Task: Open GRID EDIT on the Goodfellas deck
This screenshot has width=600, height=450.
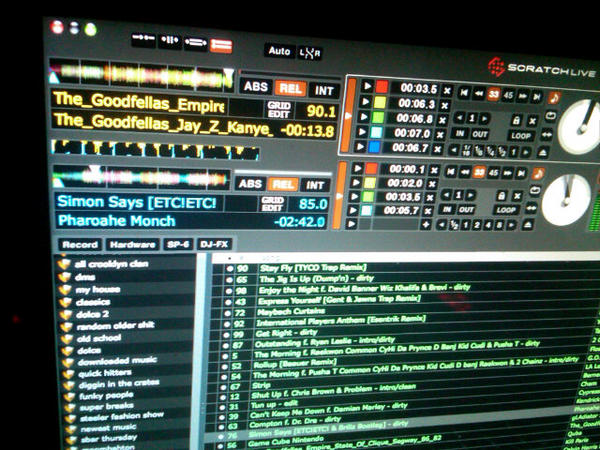Action: tap(279, 110)
